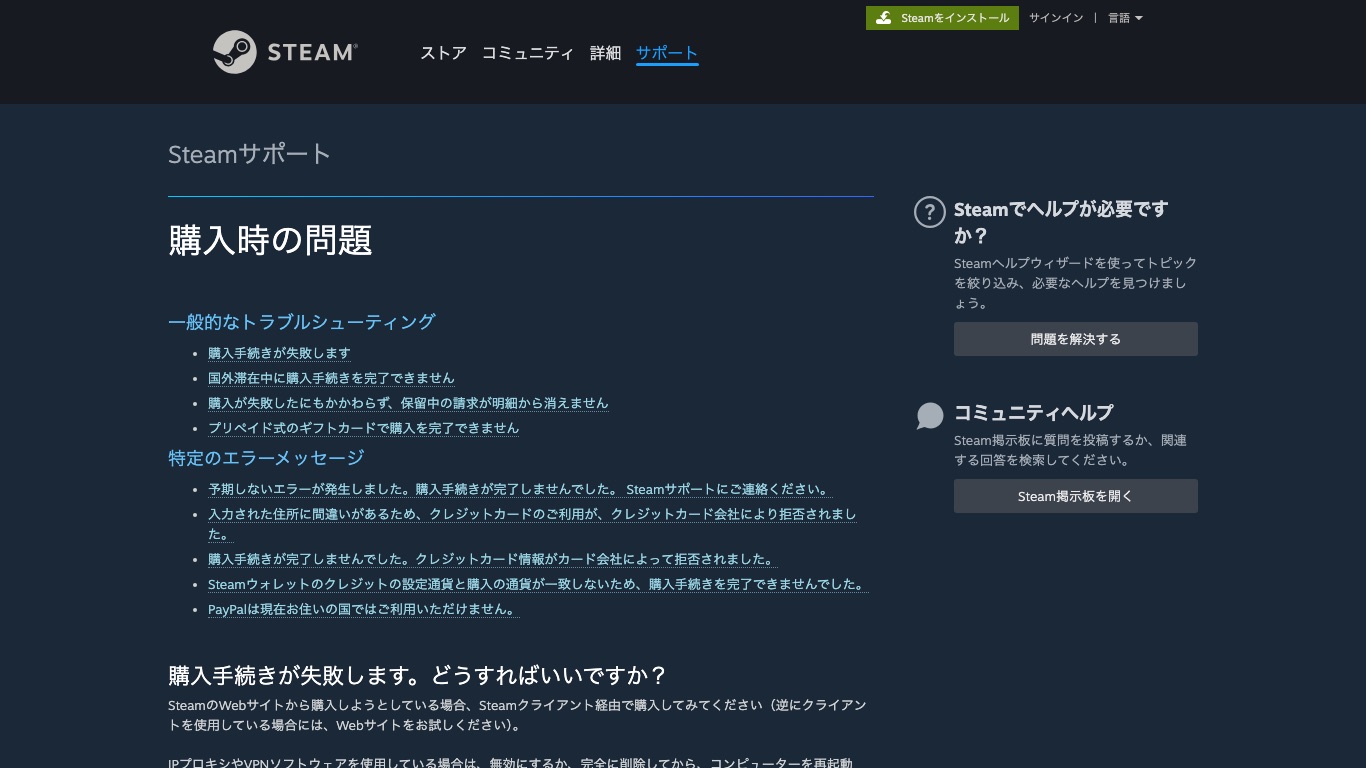The width and height of the screenshot is (1366, 768).
Task: Open the コミュニティ menu
Action: (x=528, y=53)
